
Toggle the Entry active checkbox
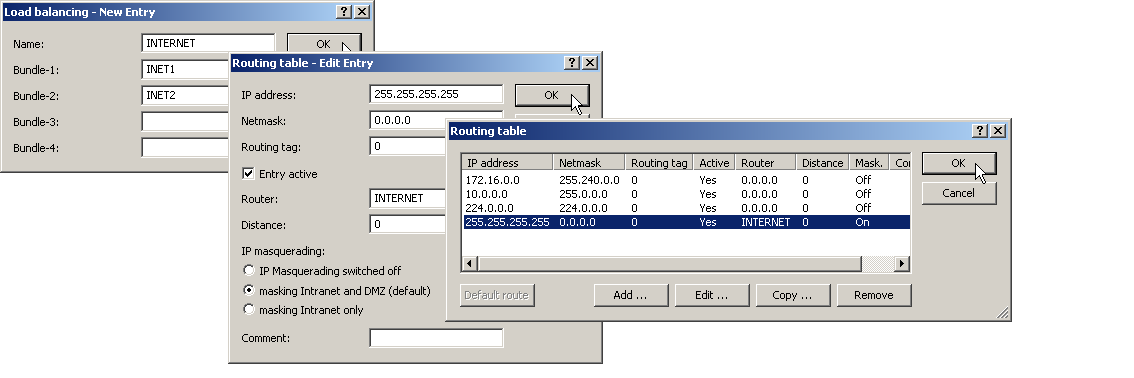coord(248,173)
